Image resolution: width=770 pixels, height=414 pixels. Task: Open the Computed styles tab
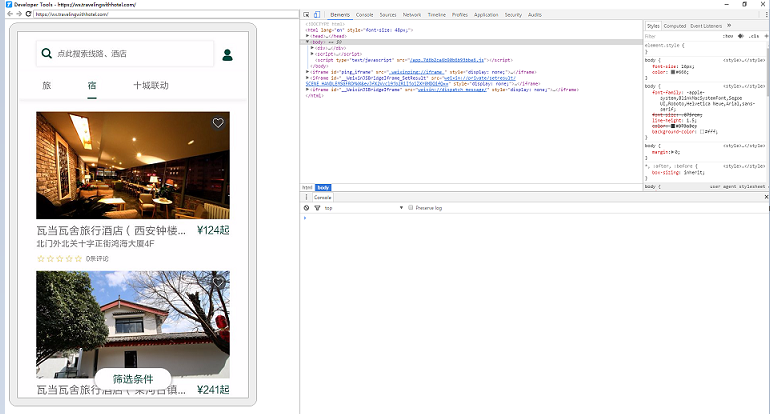[675, 25]
